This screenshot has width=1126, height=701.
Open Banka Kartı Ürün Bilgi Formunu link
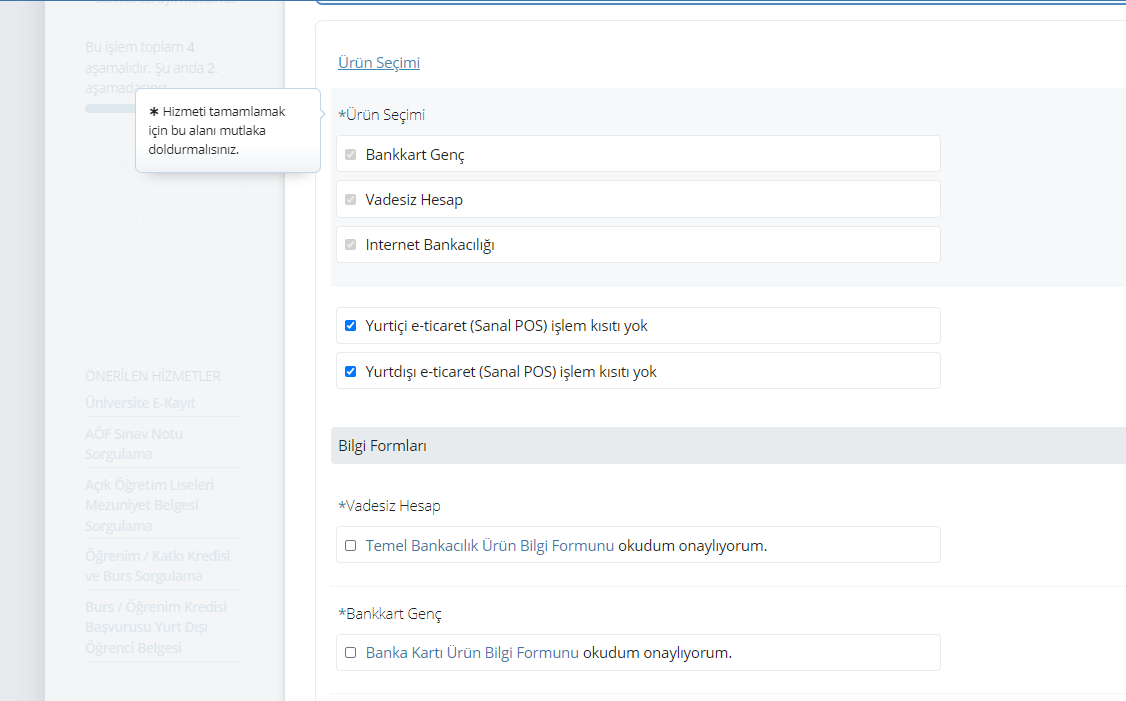tap(472, 653)
